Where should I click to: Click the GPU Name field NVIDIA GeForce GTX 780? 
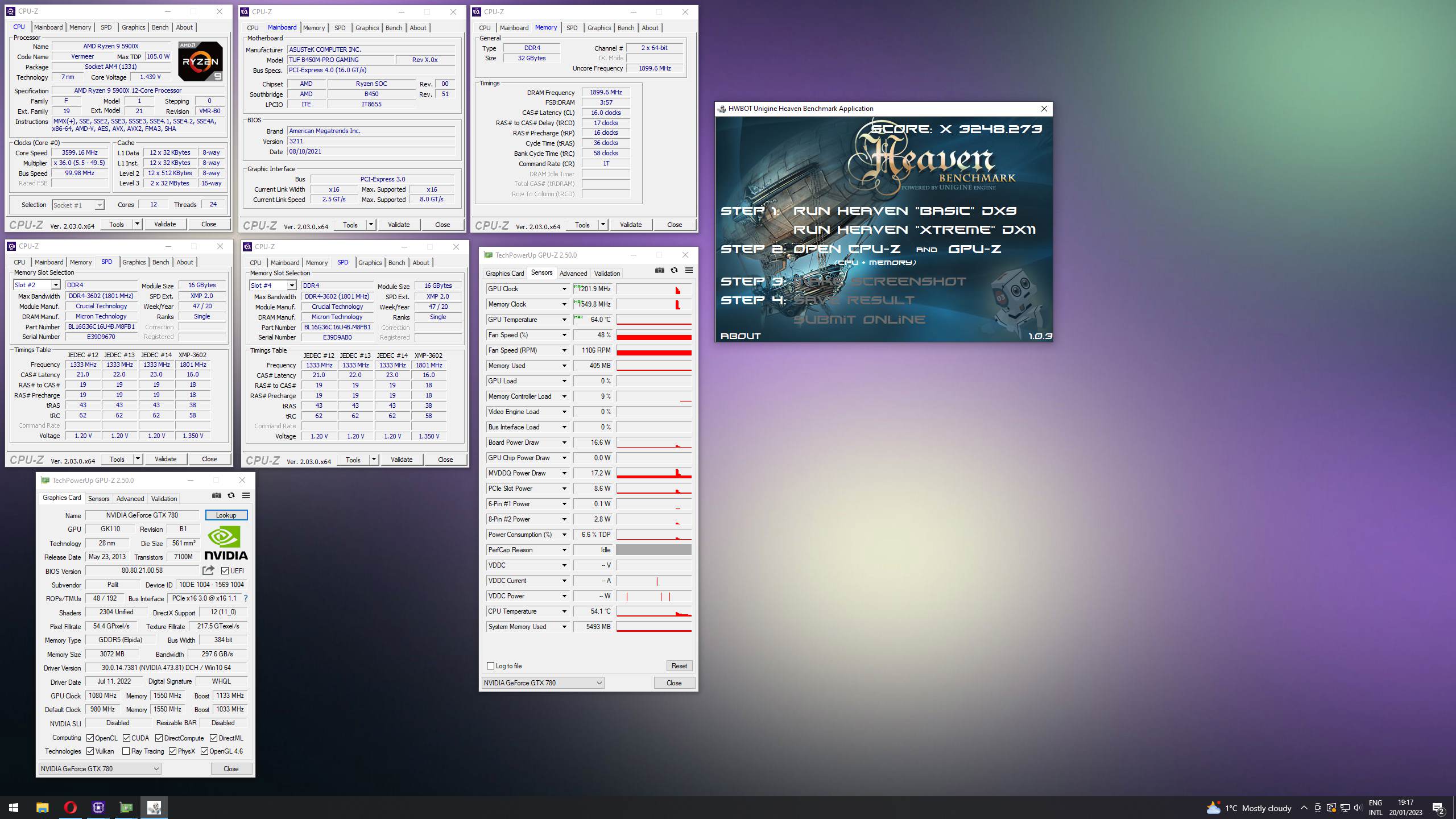[x=142, y=515]
